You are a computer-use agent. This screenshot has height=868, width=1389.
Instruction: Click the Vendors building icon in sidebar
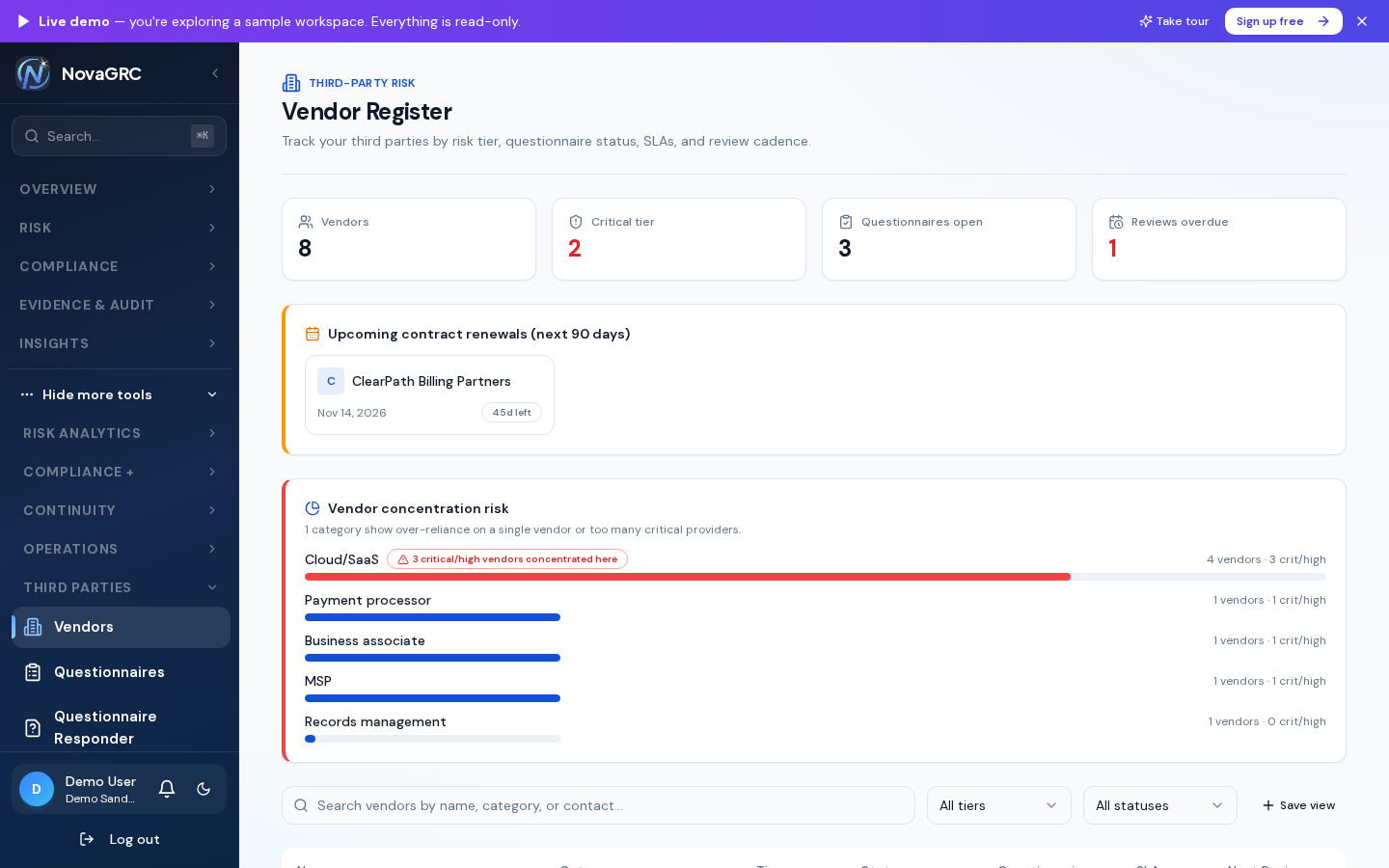[33, 627]
